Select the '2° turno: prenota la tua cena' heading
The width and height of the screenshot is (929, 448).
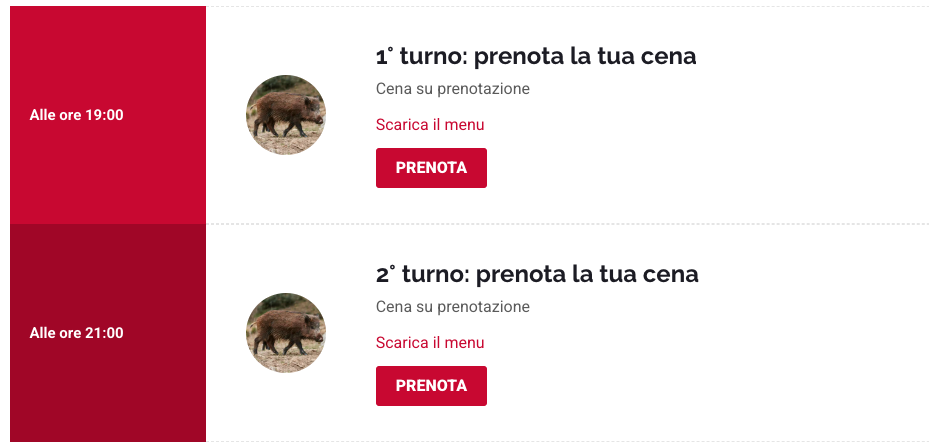537,274
